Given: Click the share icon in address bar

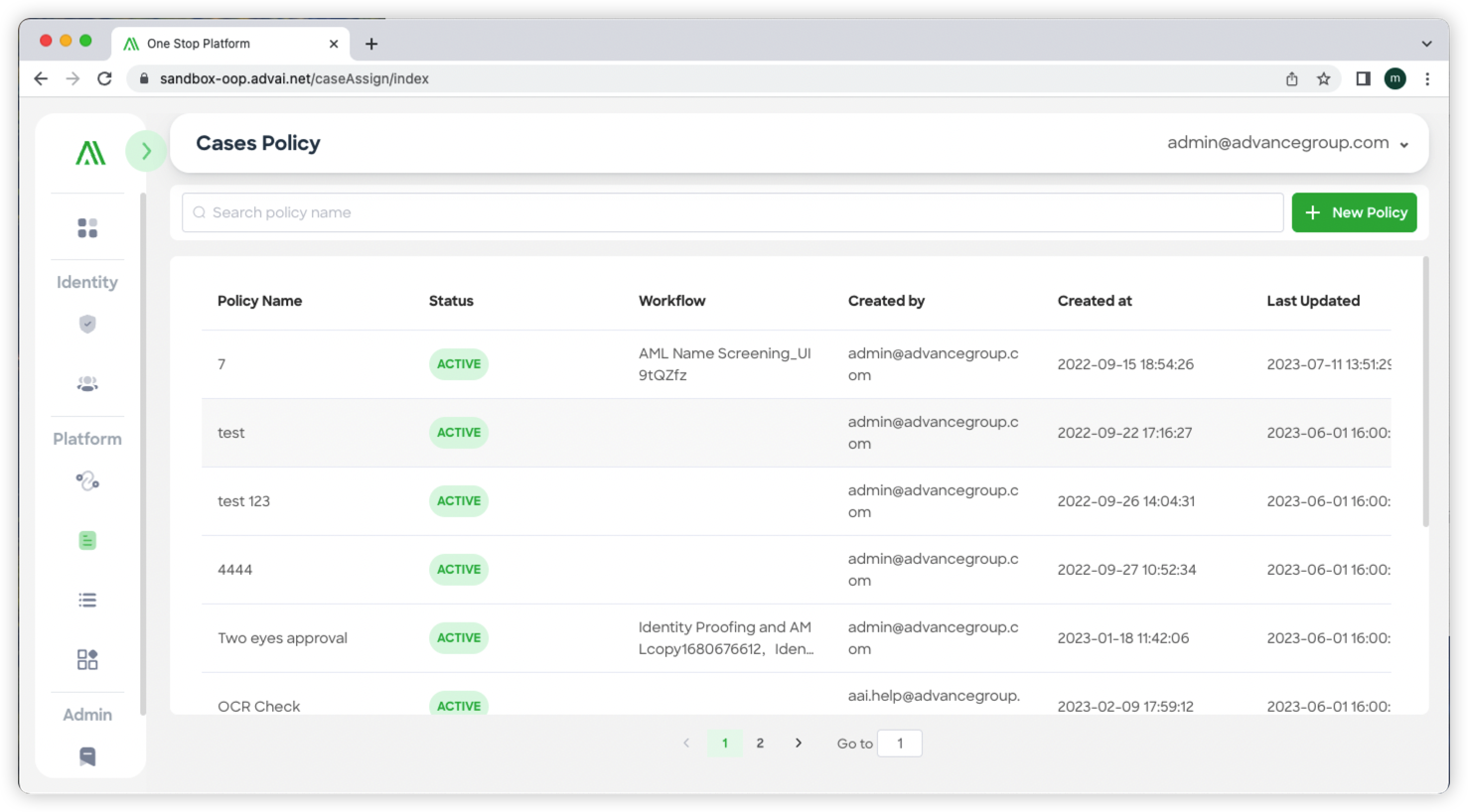Looking at the screenshot, I should point(1292,78).
